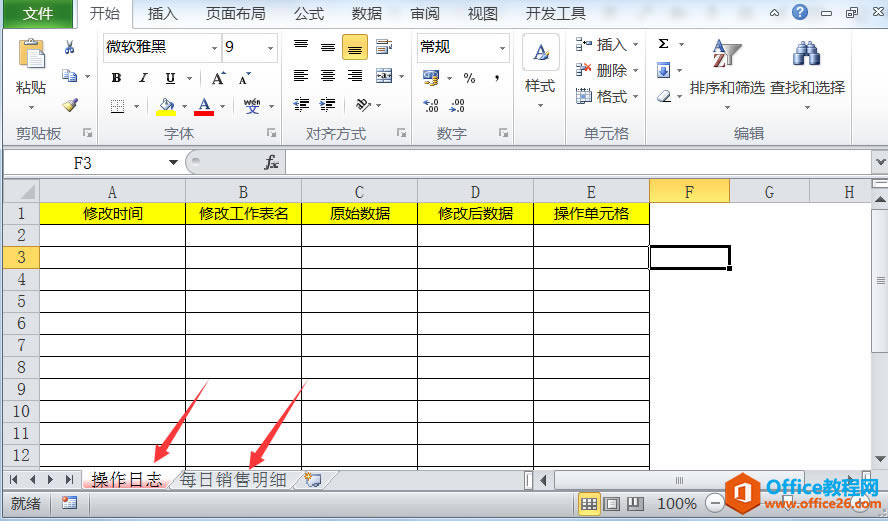The image size is (888, 521).
Task: Open Font dialog launcher
Action: tap(271, 133)
